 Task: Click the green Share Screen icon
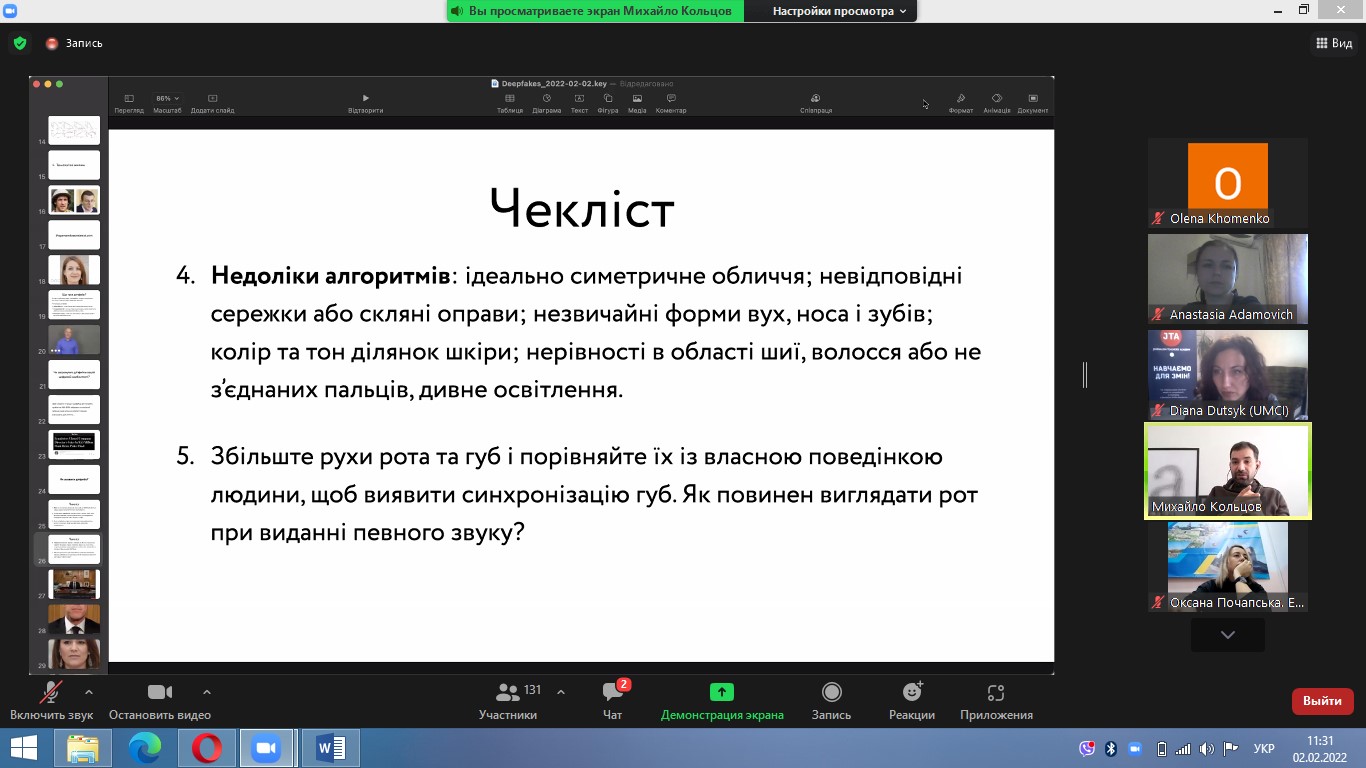[721, 692]
